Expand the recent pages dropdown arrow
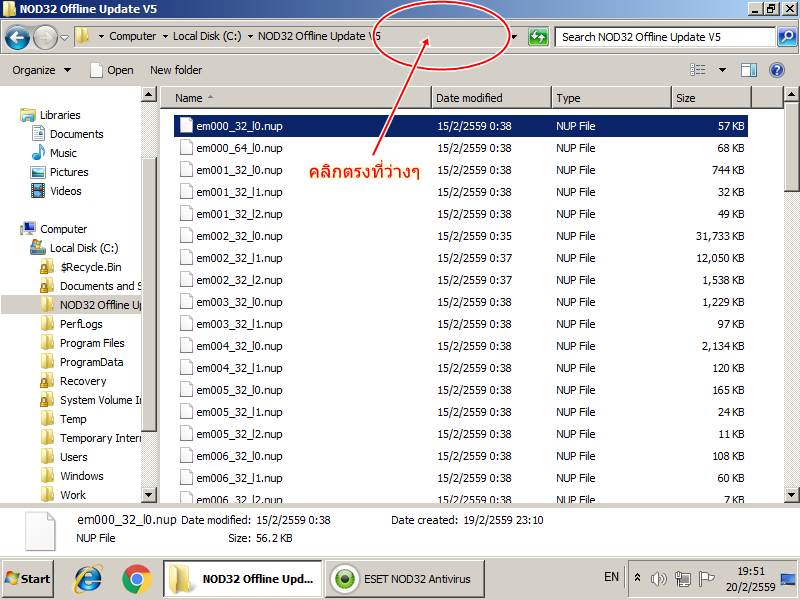 click(x=64, y=37)
